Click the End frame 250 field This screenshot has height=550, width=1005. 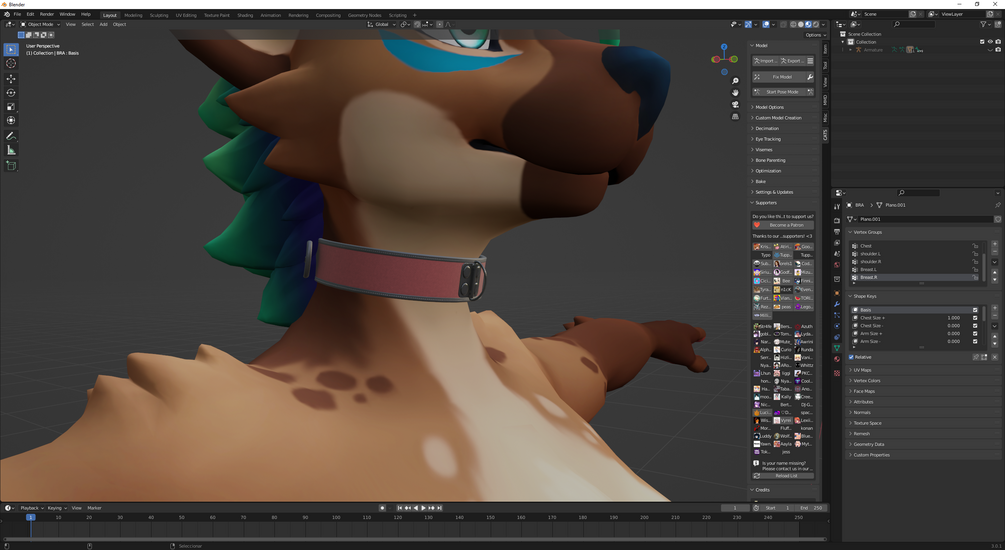tap(810, 508)
